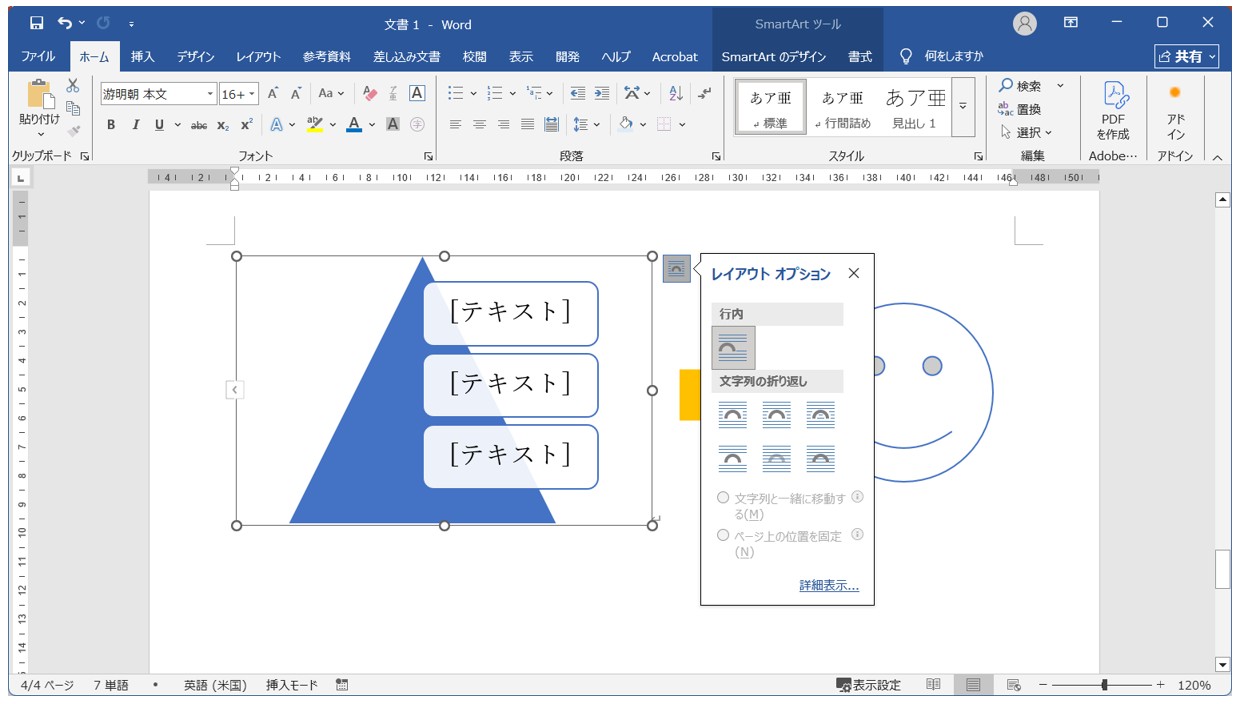
Task: Expand SmartArt text pane arrow
Action: tap(234, 390)
